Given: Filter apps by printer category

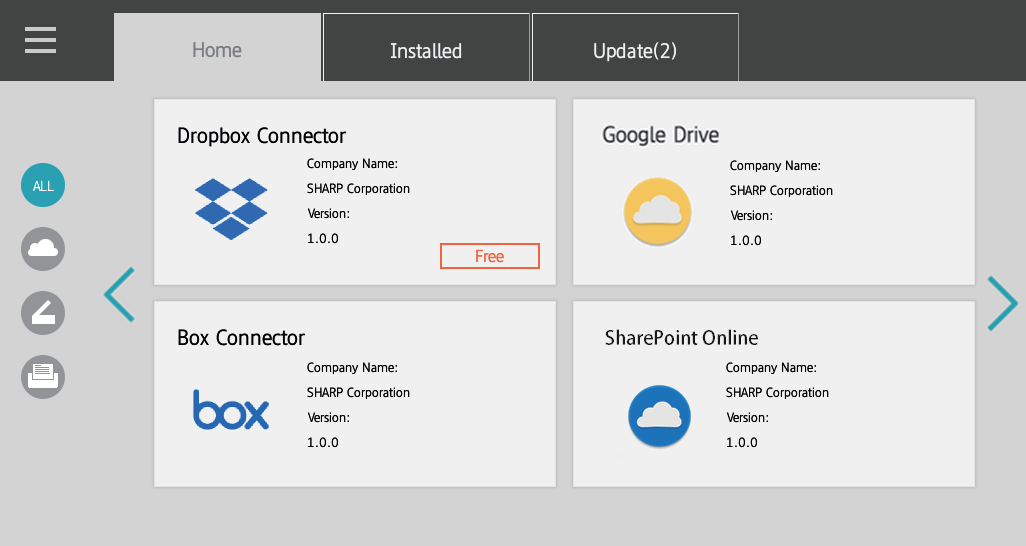Looking at the screenshot, I should click(x=43, y=376).
